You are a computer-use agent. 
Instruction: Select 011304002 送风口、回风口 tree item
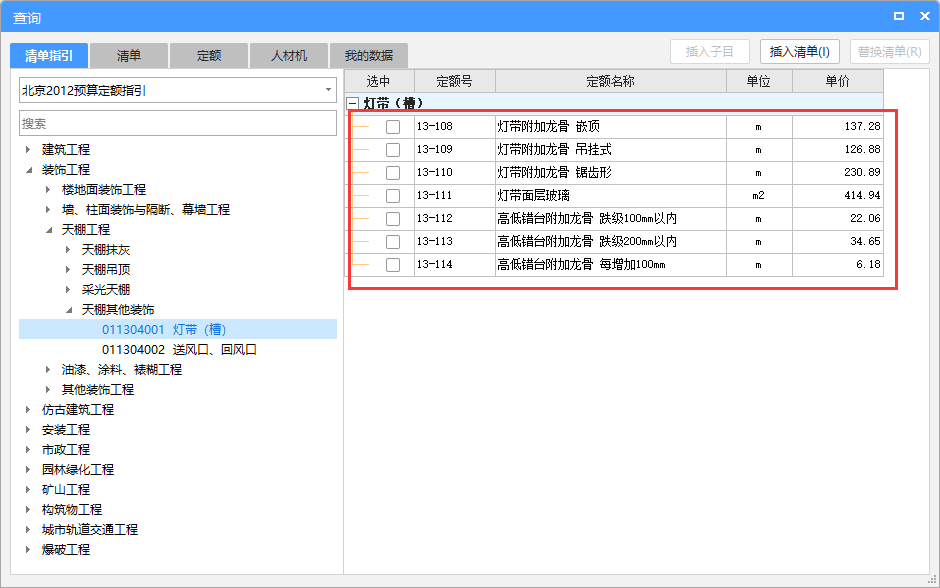click(x=179, y=349)
